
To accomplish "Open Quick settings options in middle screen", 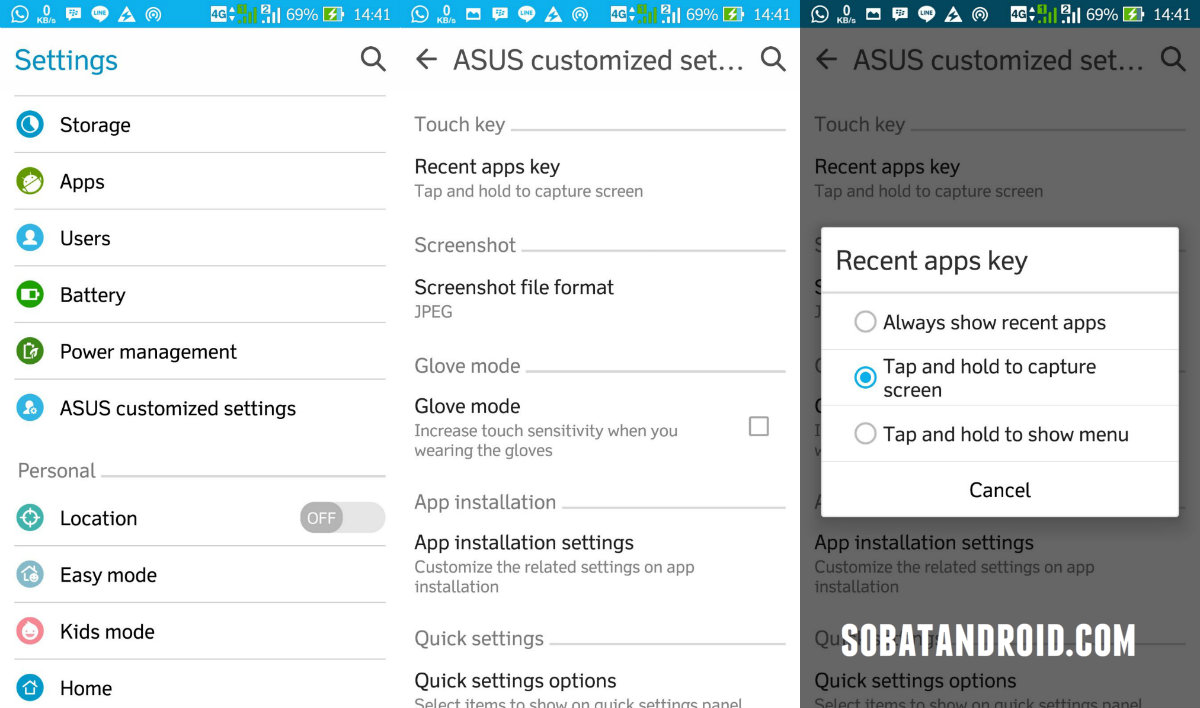I will (x=600, y=688).
